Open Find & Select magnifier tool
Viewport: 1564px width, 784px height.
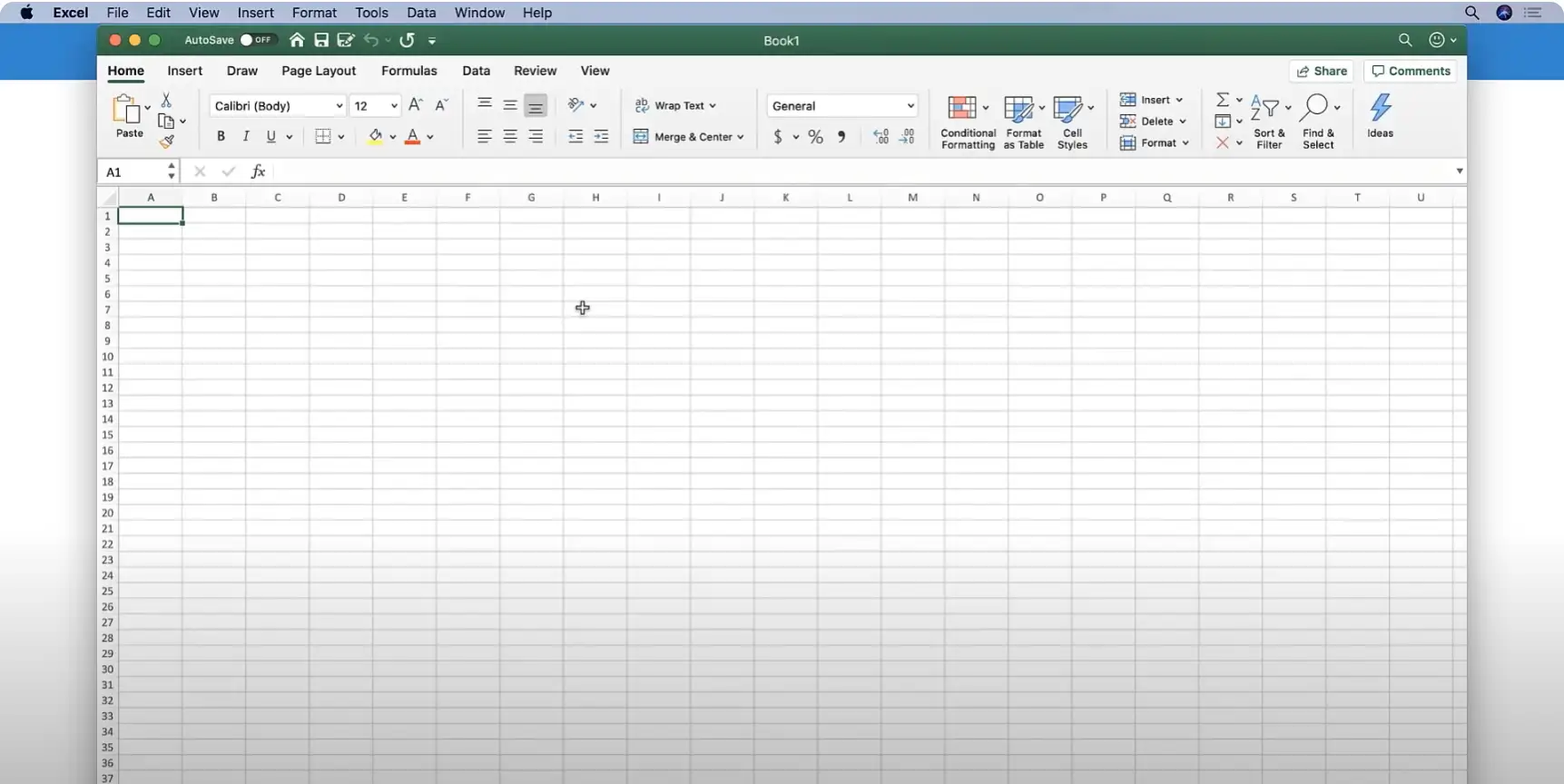pos(1313,108)
